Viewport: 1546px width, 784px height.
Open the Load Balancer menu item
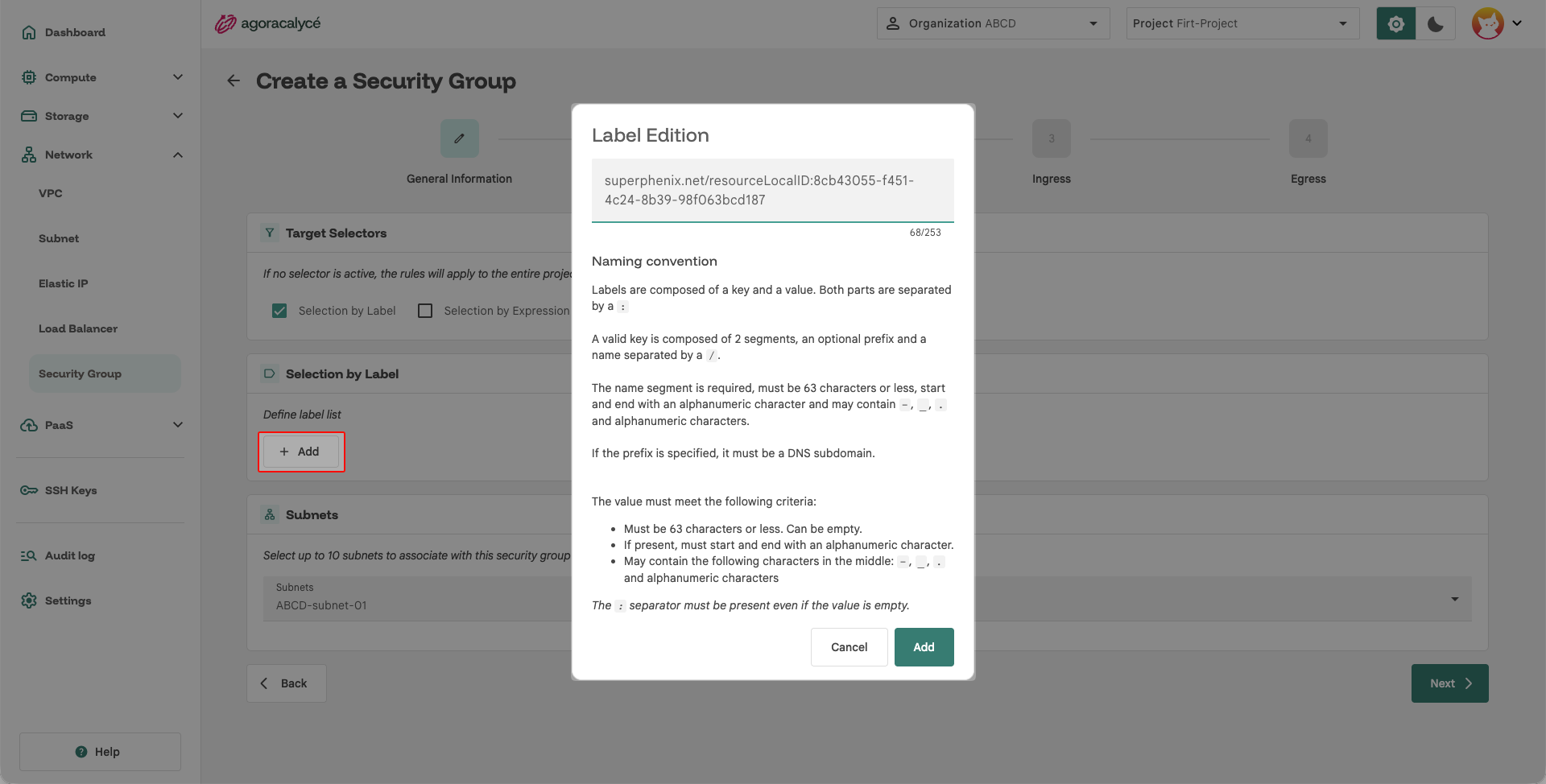click(78, 328)
